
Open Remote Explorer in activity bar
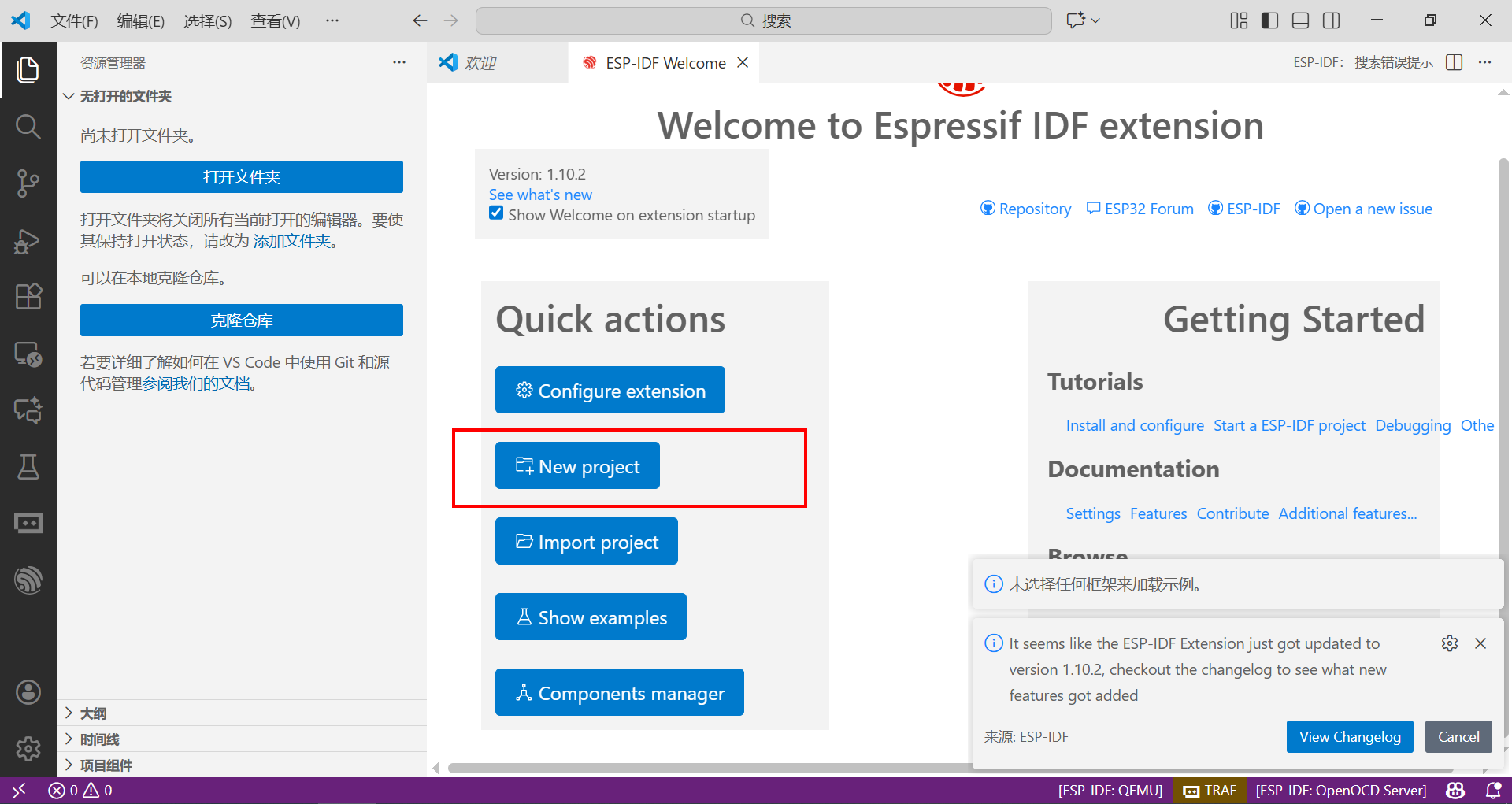[x=28, y=354]
